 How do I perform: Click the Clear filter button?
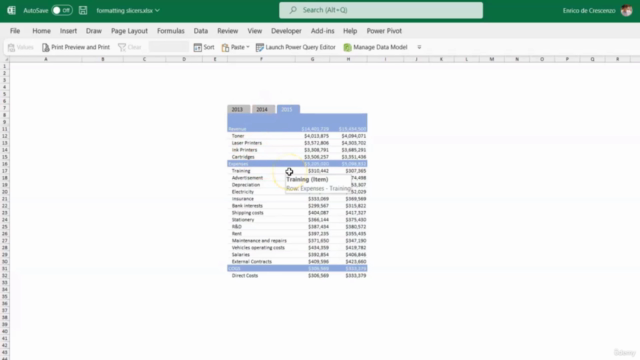pos(129,47)
